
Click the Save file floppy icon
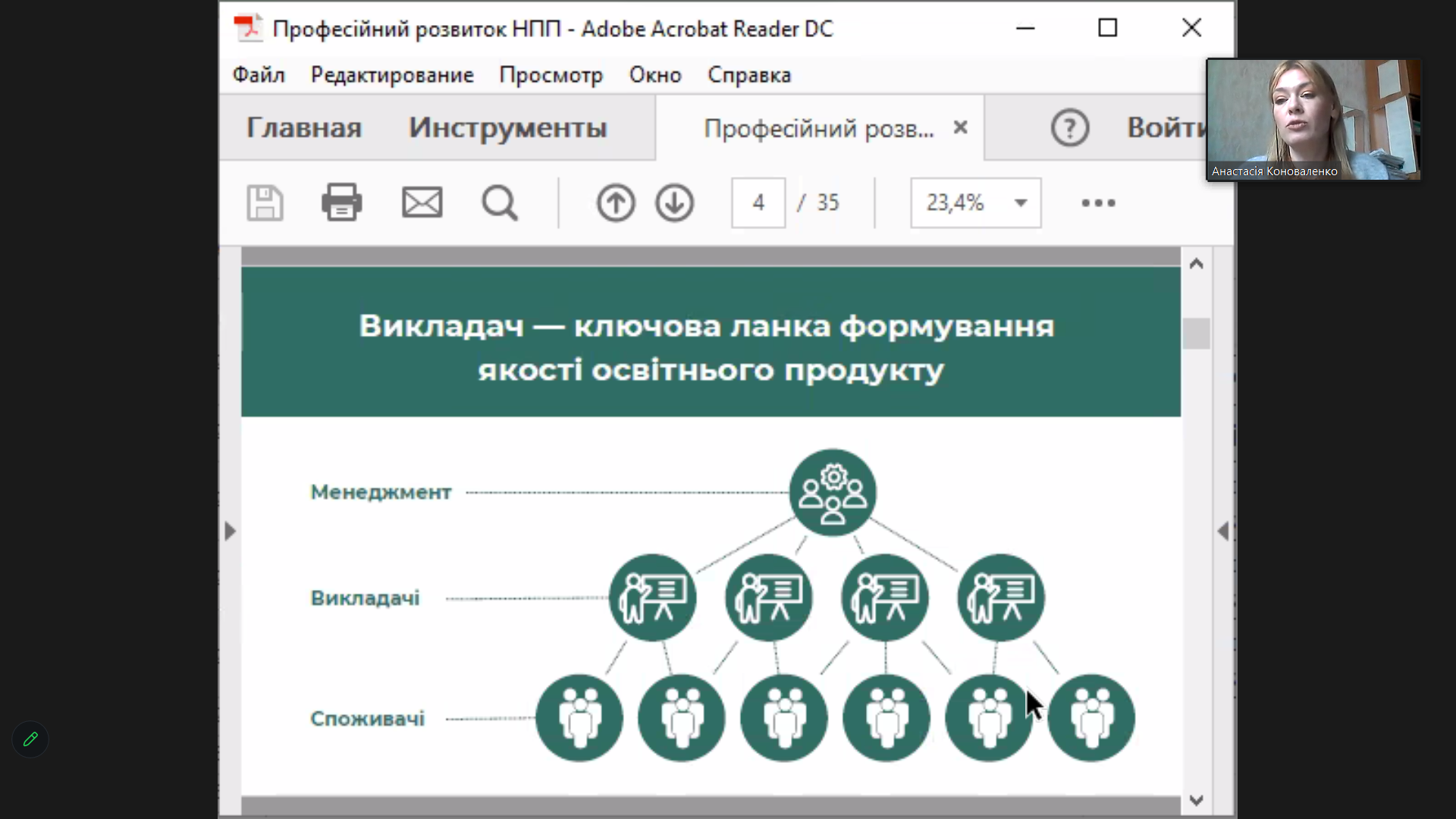click(x=265, y=203)
